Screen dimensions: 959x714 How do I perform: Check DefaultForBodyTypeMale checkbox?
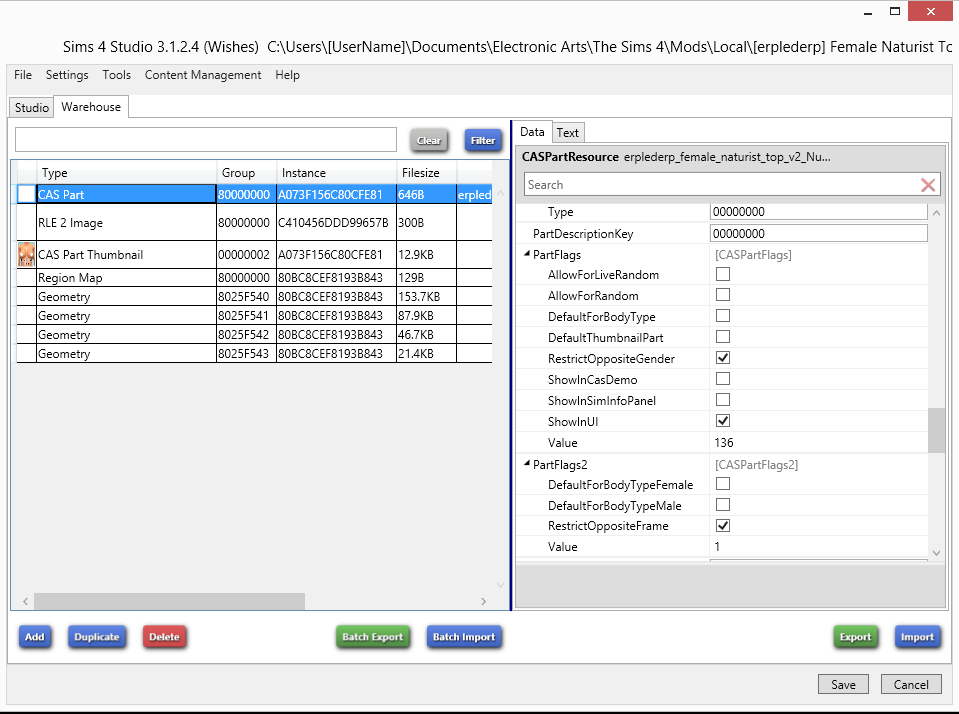[x=723, y=505]
